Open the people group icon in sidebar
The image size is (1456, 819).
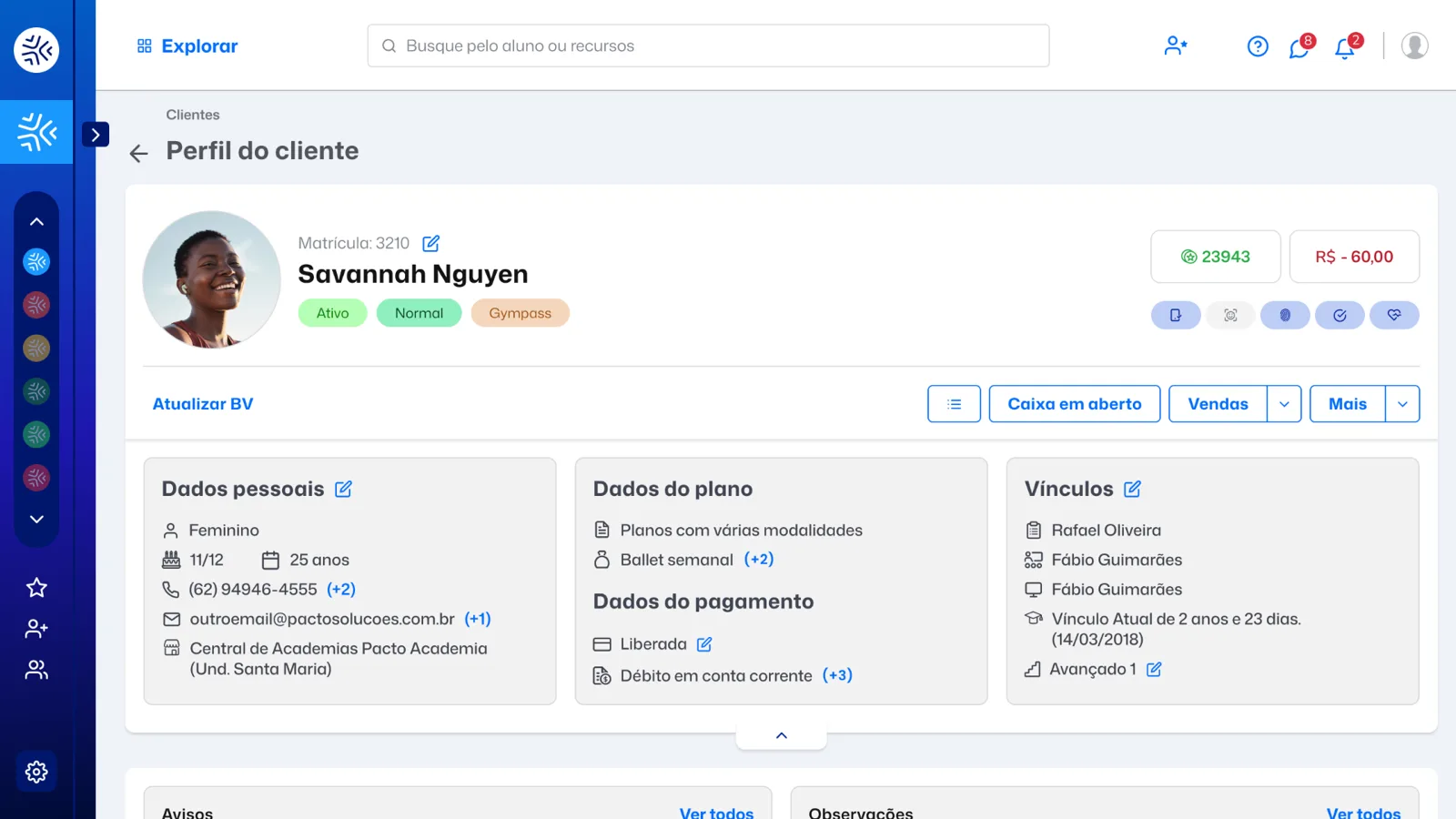(36, 670)
